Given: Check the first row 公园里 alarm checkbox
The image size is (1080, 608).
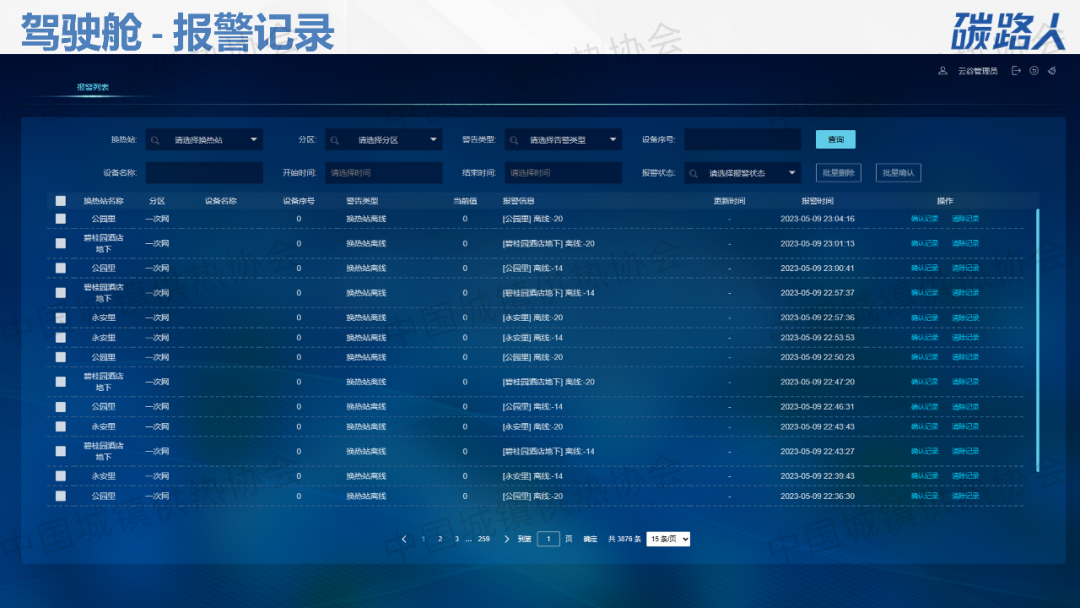Looking at the screenshot, I should coord(61,218).
